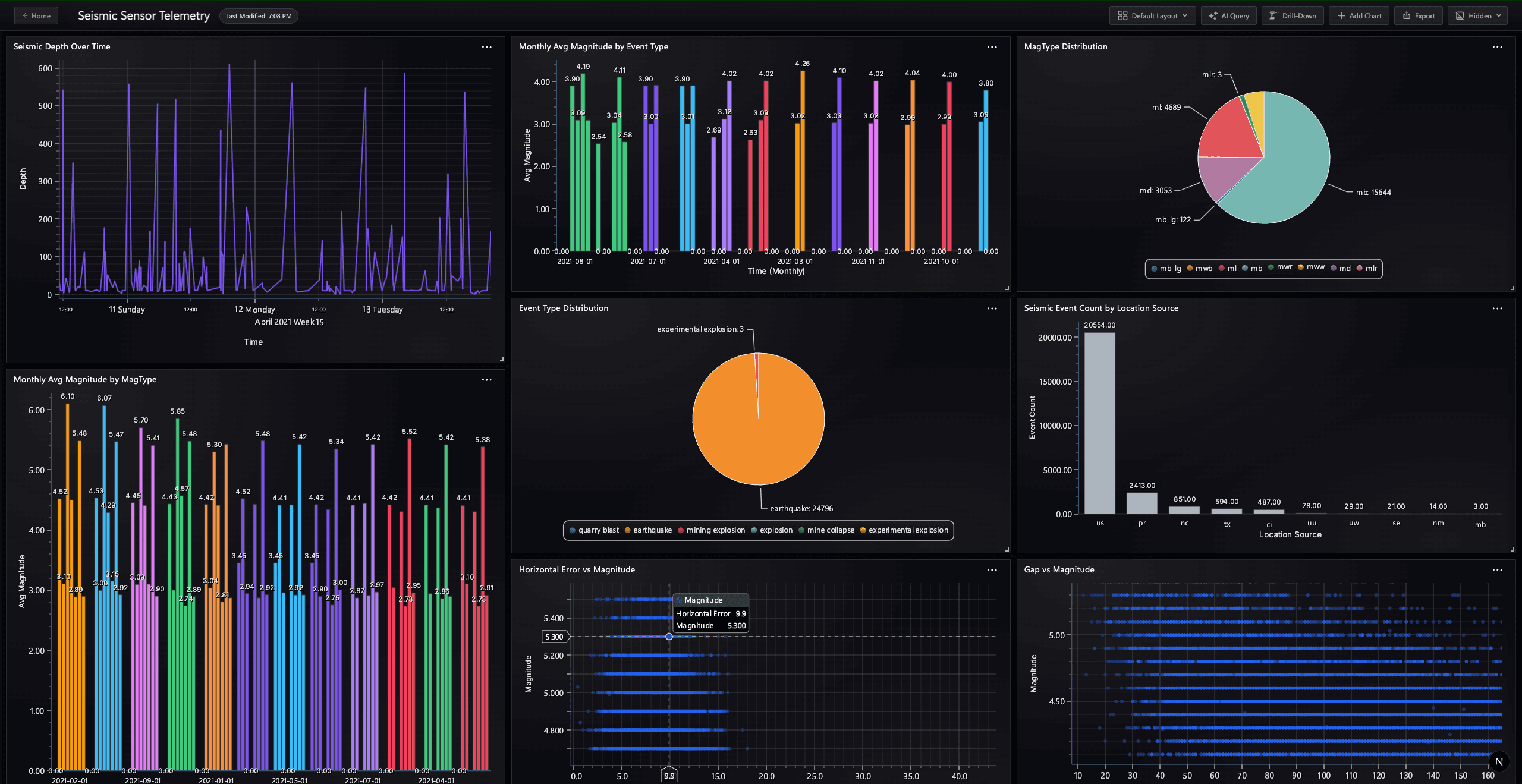Toggle mining explosion in Event Type legend

(x=711, y=530)
